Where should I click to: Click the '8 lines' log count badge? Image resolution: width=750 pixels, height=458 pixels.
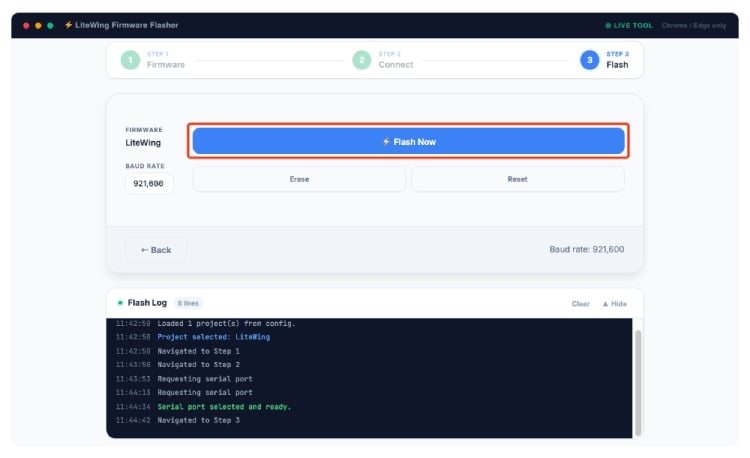[x=189, y=303]
